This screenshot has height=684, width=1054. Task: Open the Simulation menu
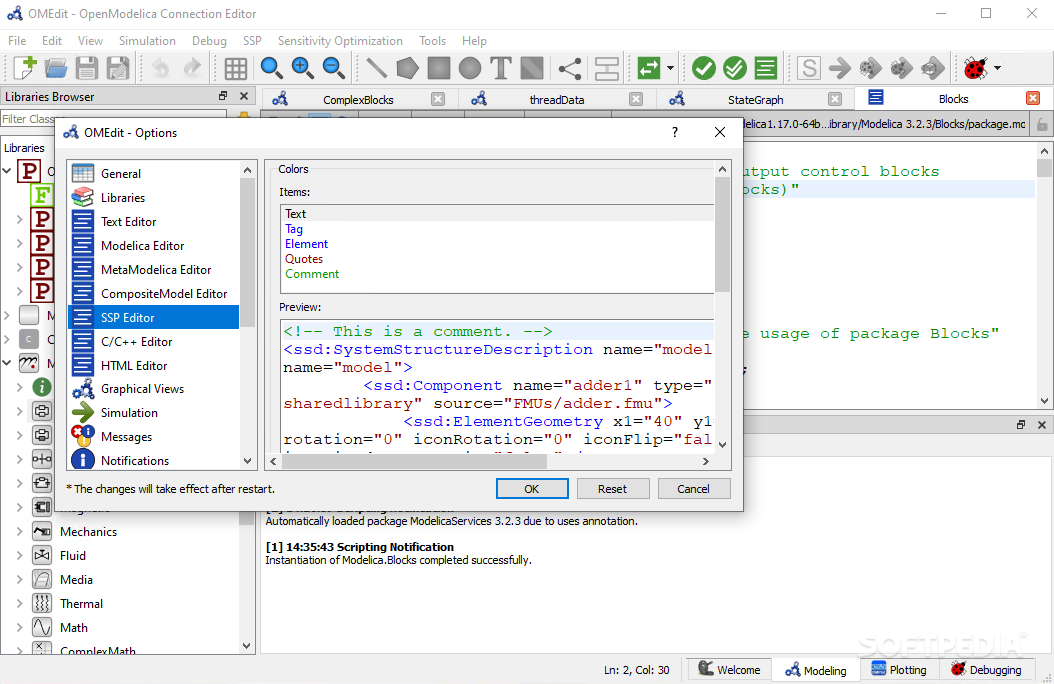pos(147,41)
